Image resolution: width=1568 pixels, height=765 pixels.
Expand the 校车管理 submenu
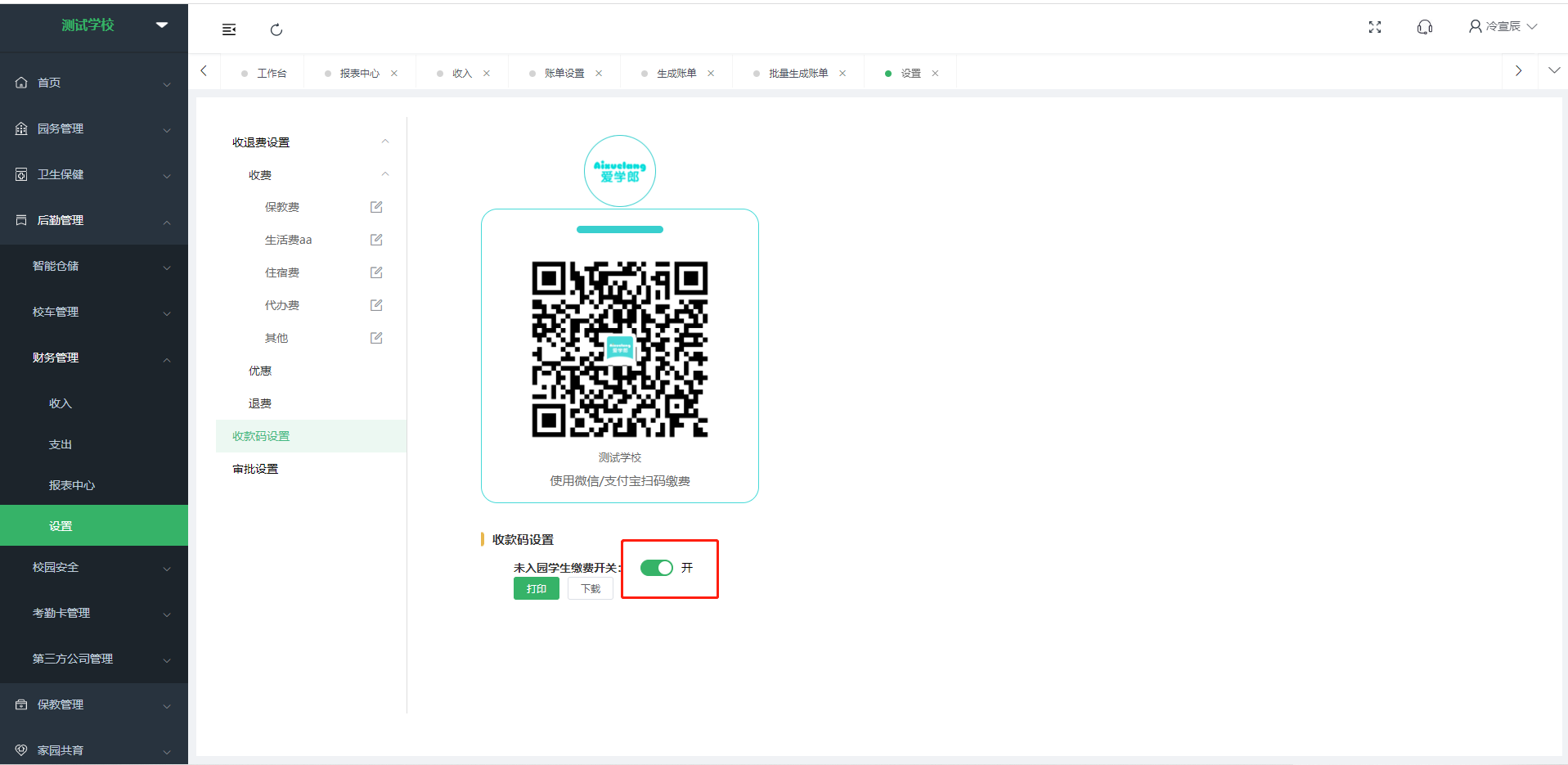point(94,312)
